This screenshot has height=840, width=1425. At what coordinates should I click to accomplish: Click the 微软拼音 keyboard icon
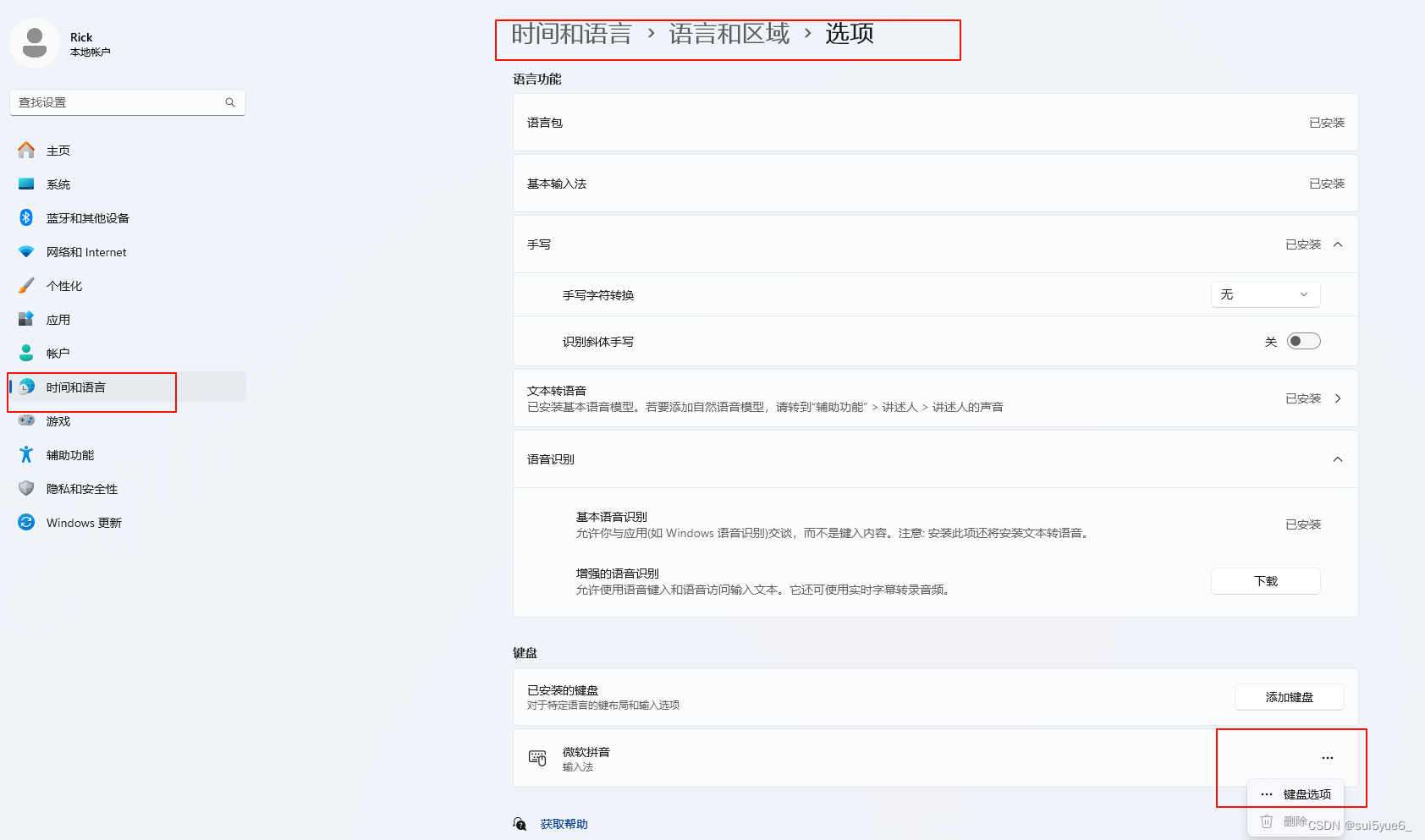pos(537,758)
